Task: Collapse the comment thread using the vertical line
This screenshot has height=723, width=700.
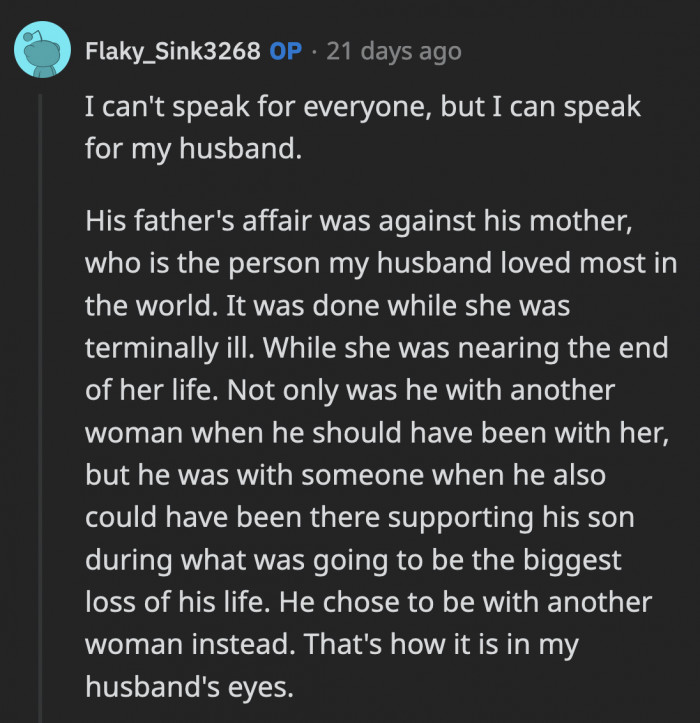Action: pyautogui.click(x=42, y=400)
